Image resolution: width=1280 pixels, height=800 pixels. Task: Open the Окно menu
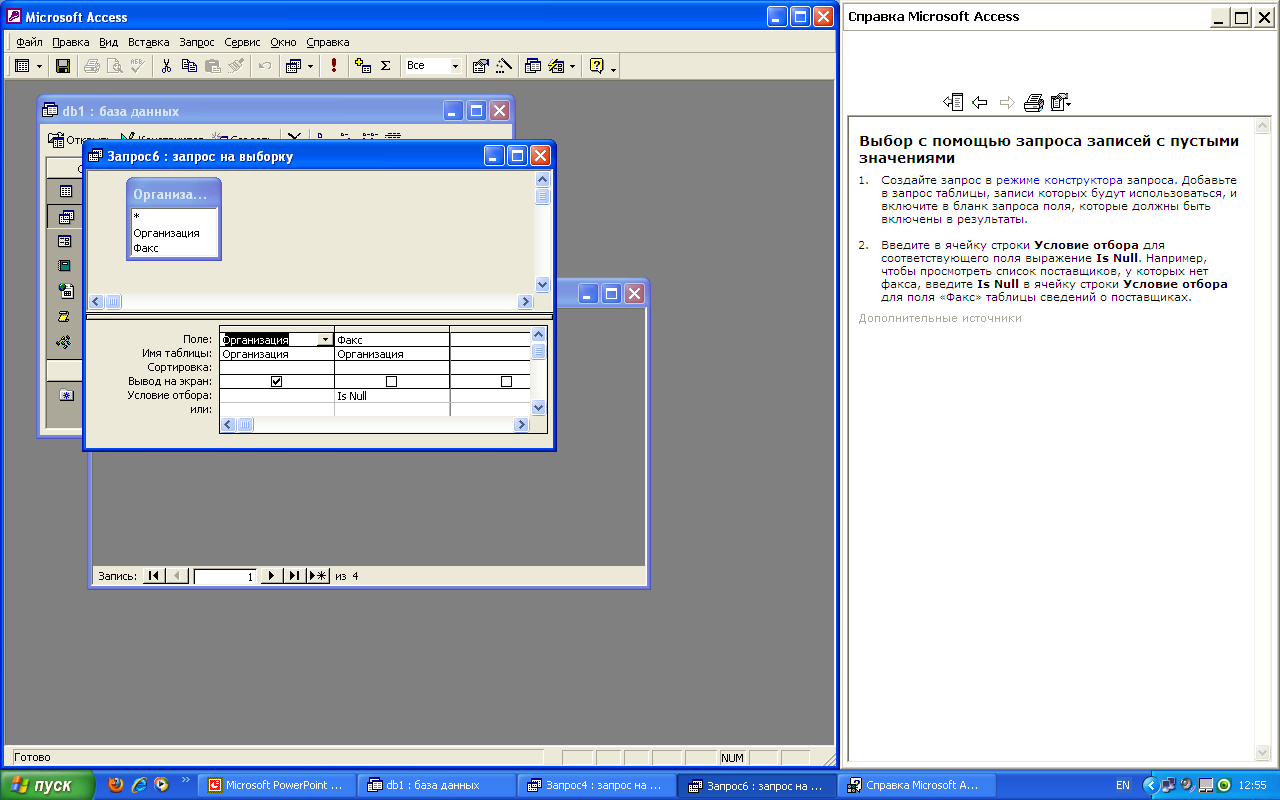point(284,42)
